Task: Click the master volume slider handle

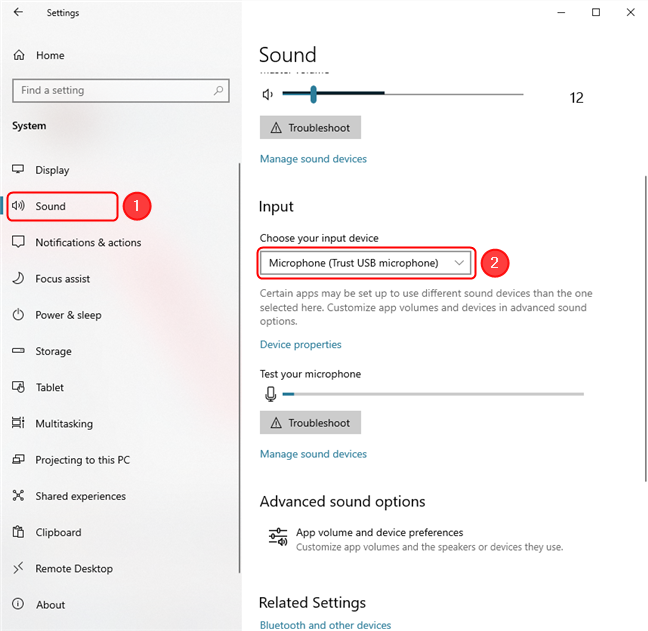Action: click(x=314, y=94)
